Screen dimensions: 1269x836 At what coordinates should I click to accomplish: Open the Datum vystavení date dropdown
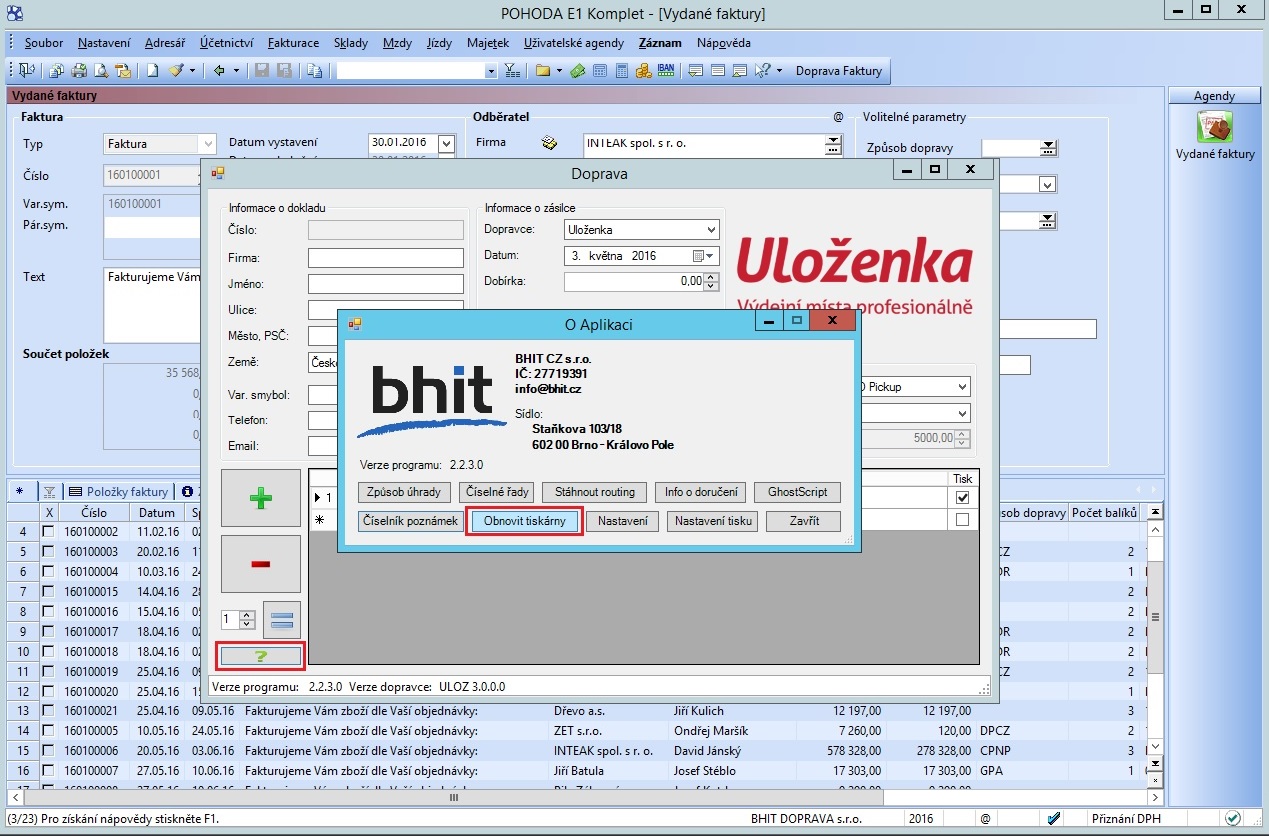pyautogui.click(x=447, y=144)
